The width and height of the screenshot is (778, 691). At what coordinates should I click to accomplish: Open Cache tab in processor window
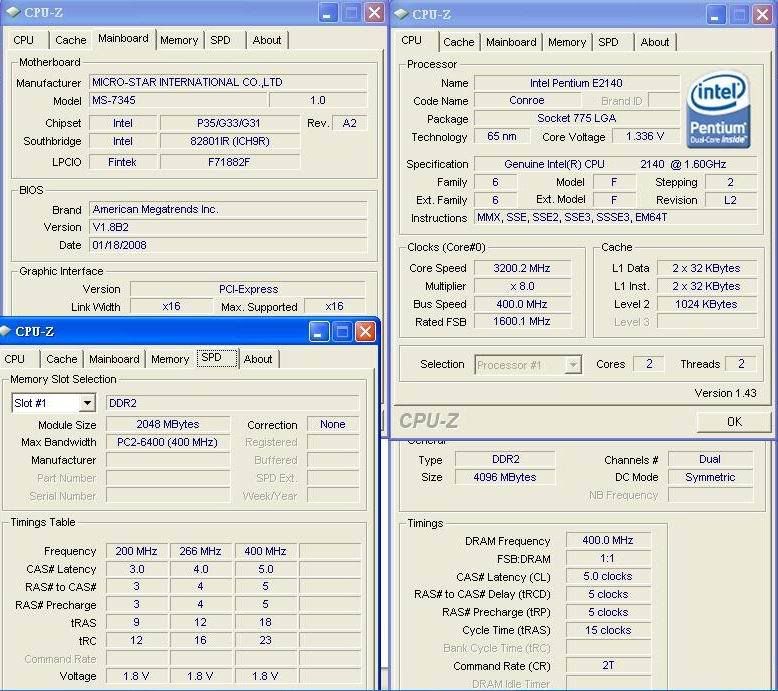coord(459,42)
